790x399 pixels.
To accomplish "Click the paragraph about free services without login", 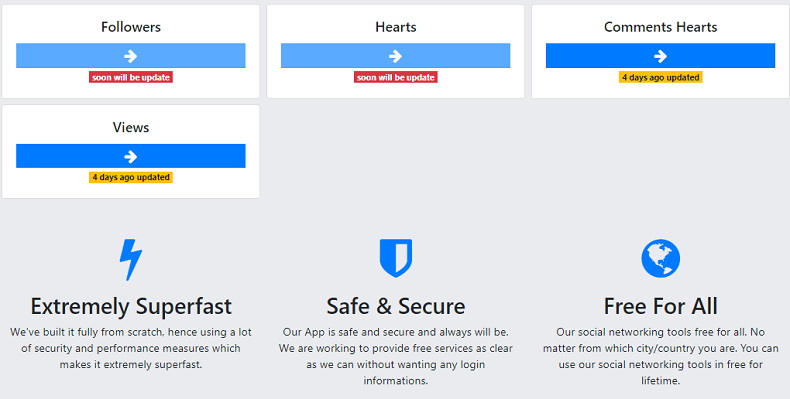I will (x=396, y=356).
